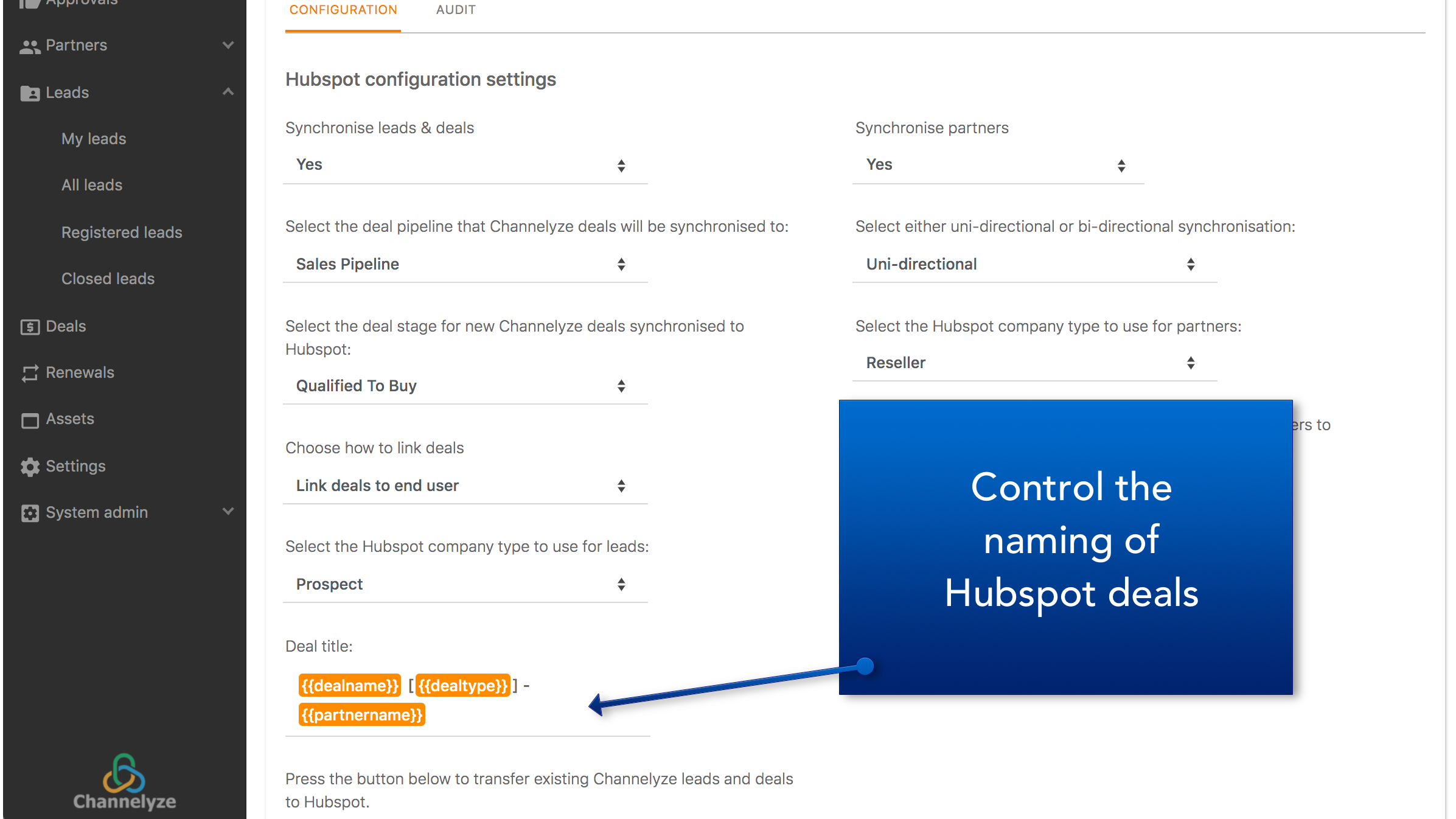Click the 'Choose how to link deals' label
Screen dimensions: 1456x819
[374, 448]
